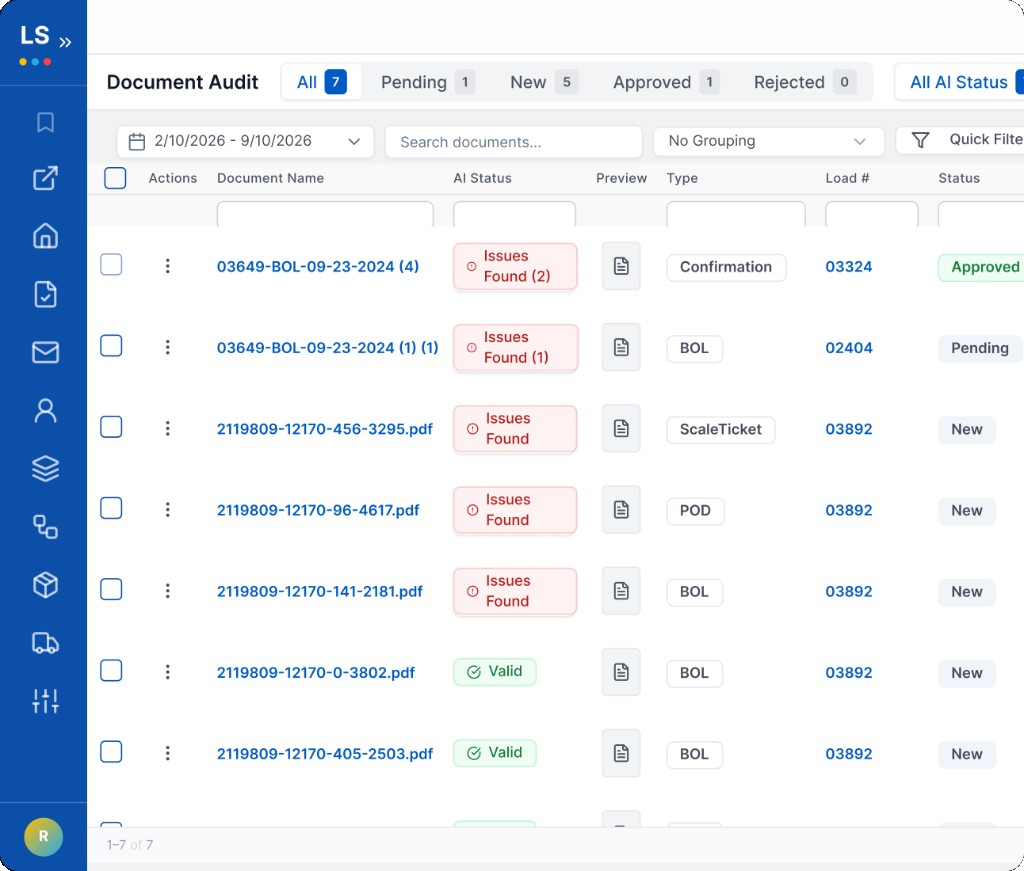Open the mail envelope icon in sidebar
Viewport: 1024px width, 871px height.
[x=45, y=352]
